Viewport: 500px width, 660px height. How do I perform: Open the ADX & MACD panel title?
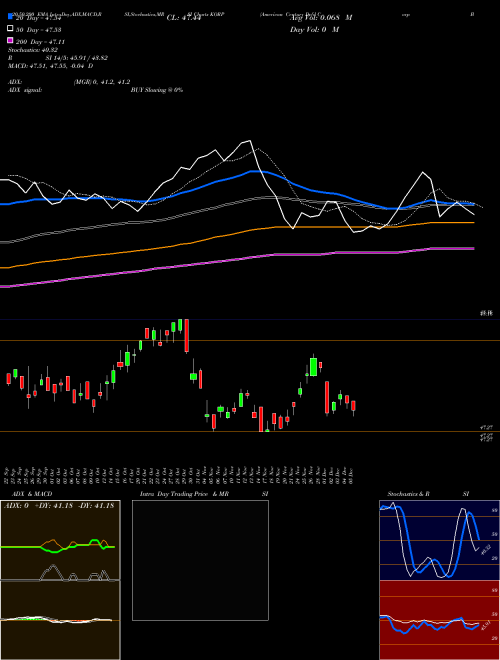(x=32, y=494)
